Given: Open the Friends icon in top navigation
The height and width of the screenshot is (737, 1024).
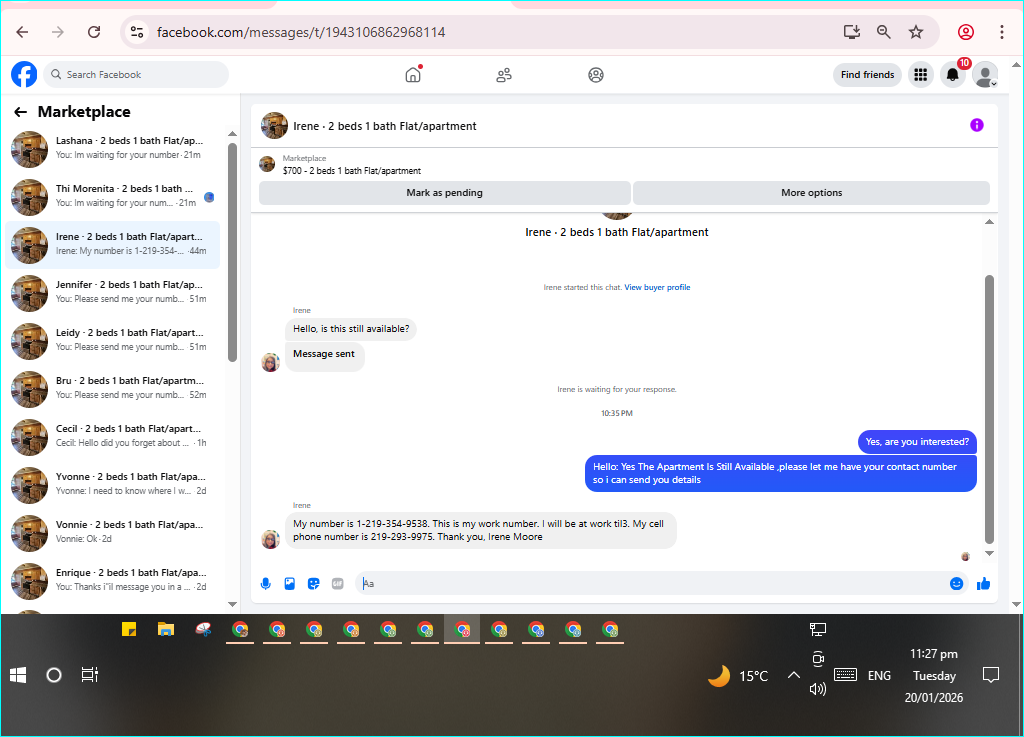Looking at the screenshot, I should (504, 75).
